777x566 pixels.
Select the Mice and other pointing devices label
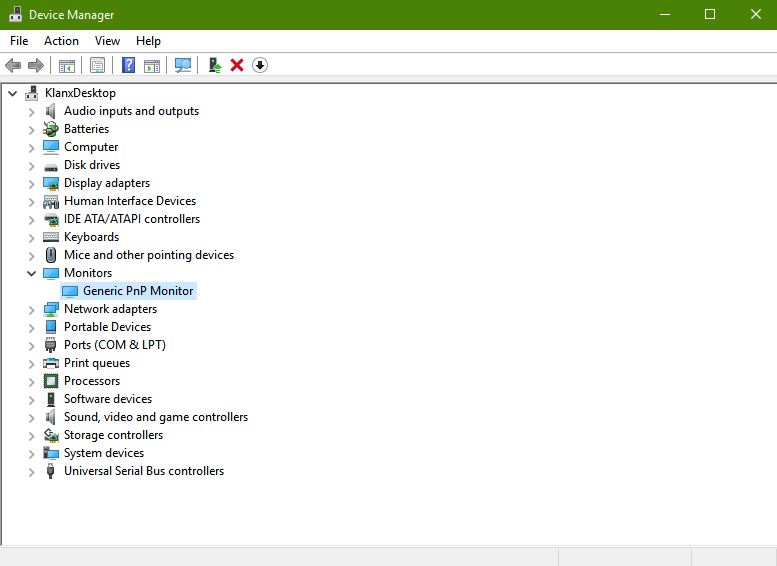point(149,255)
